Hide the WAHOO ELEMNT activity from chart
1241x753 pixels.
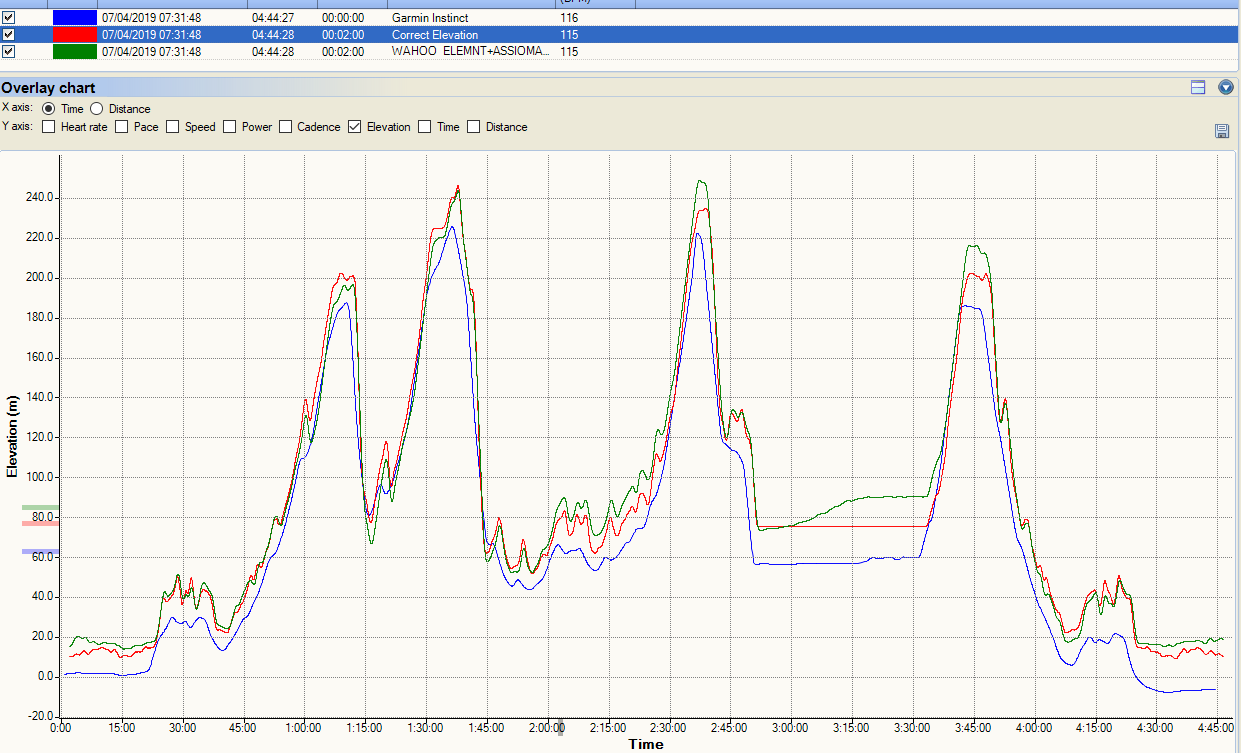(x=9, y=52)
